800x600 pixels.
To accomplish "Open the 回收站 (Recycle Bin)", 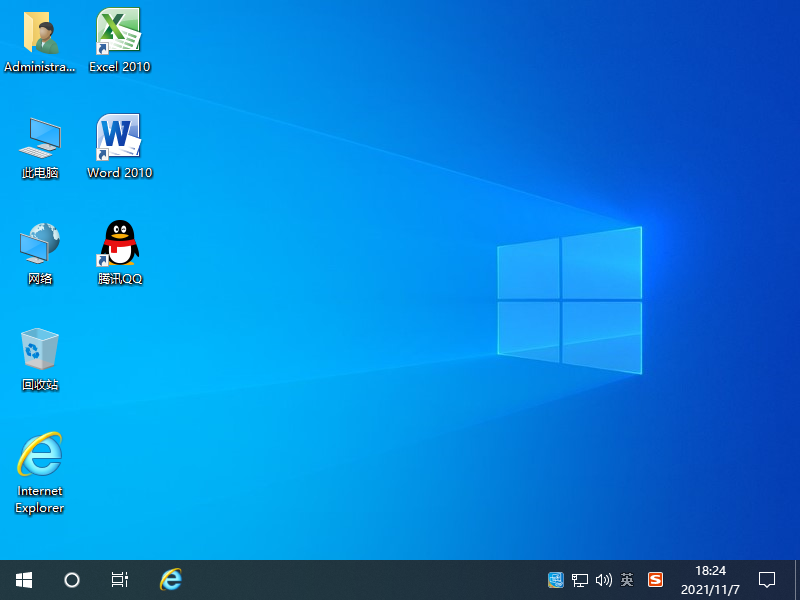I will pos(39,349).
